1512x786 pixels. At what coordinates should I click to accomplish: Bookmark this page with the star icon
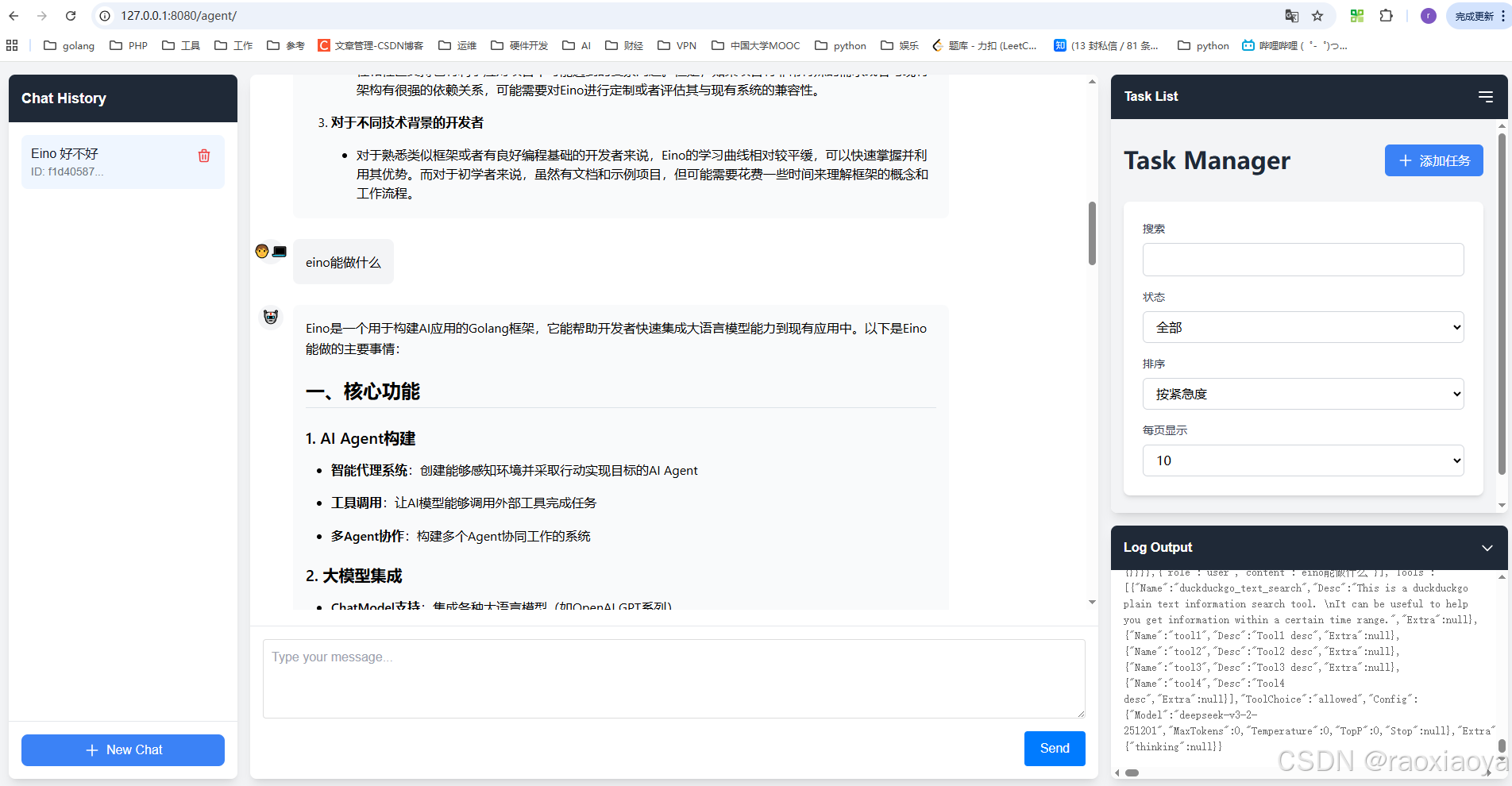click(1317, 16)
